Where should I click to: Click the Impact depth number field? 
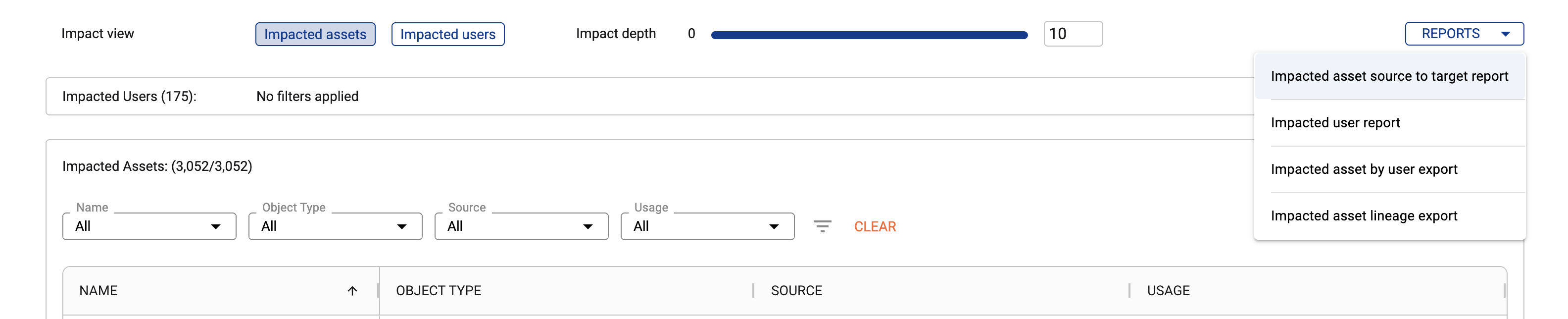[1072, 34]
